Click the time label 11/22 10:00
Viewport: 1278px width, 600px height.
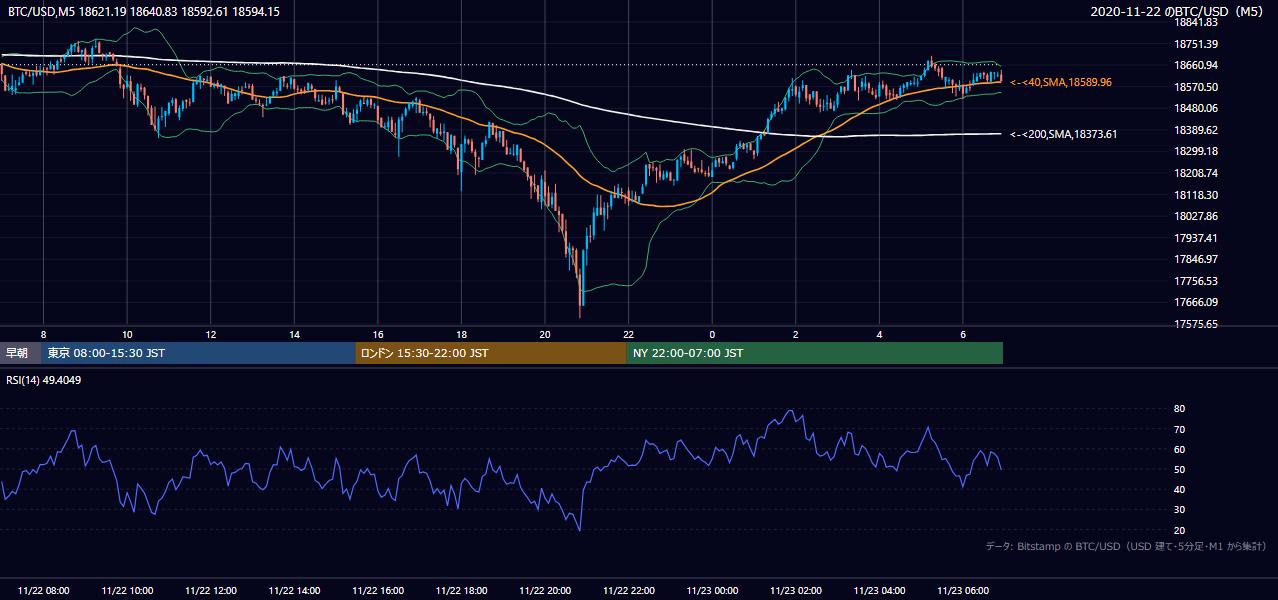coord(127,591)
